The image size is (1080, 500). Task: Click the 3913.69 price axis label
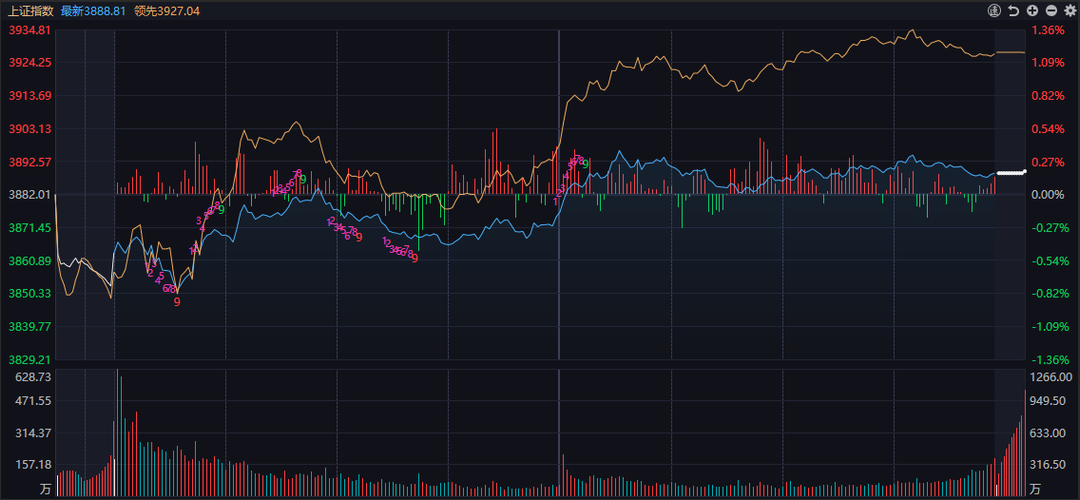point(28,96)
